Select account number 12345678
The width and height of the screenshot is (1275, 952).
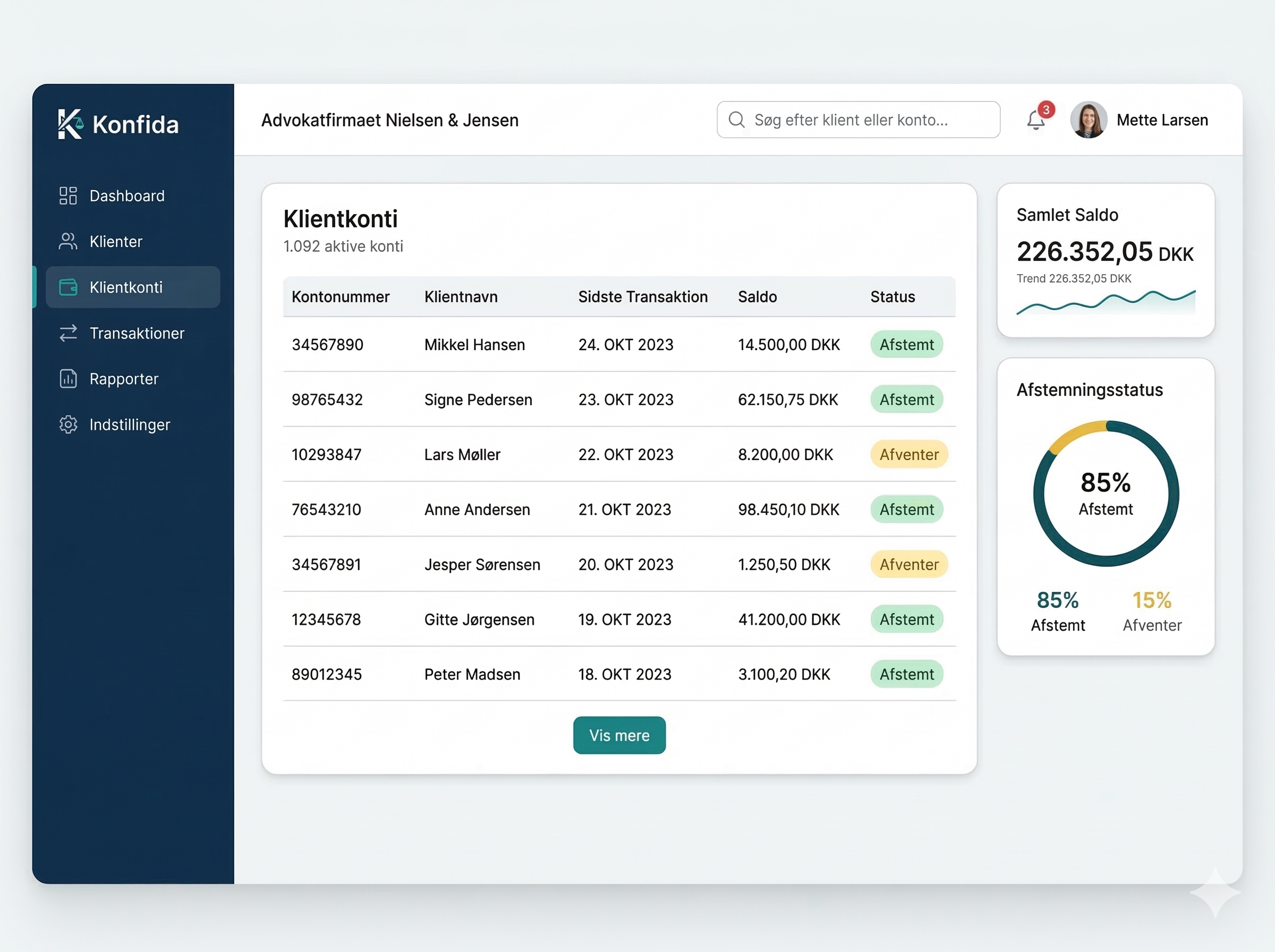[x=327, y=619]
